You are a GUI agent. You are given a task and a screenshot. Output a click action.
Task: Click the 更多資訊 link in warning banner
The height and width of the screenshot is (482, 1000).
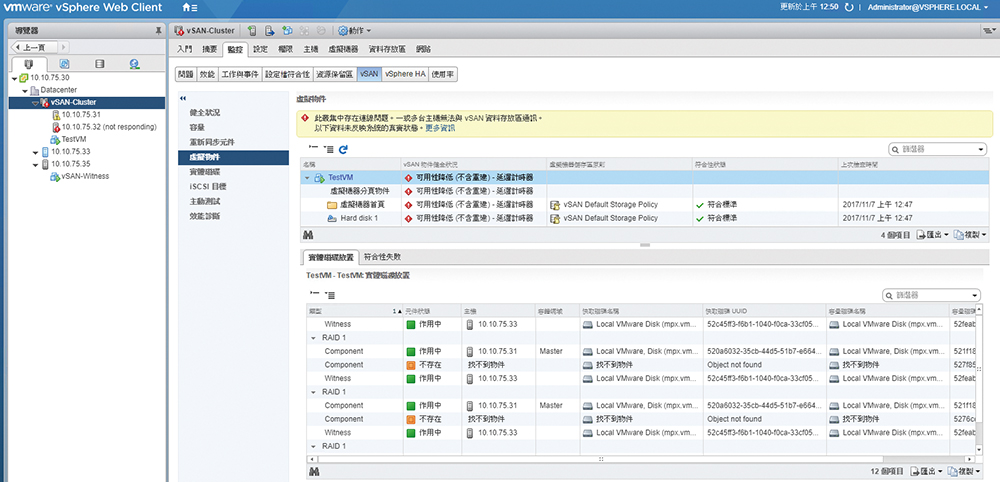[x=440, y=128]
